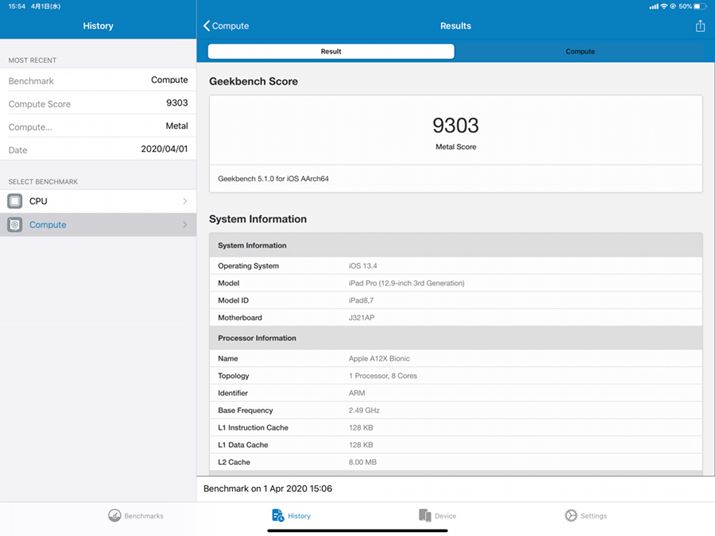
Task: Switch to the Result segment
Action: click(x=331, y=51)
